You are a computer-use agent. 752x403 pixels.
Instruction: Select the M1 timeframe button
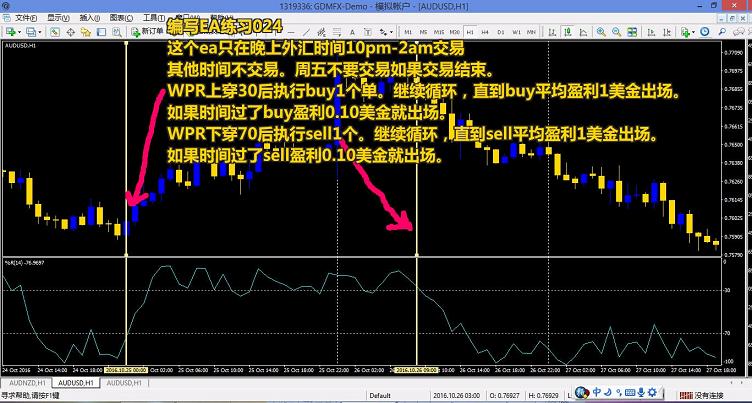click(407, 32)
